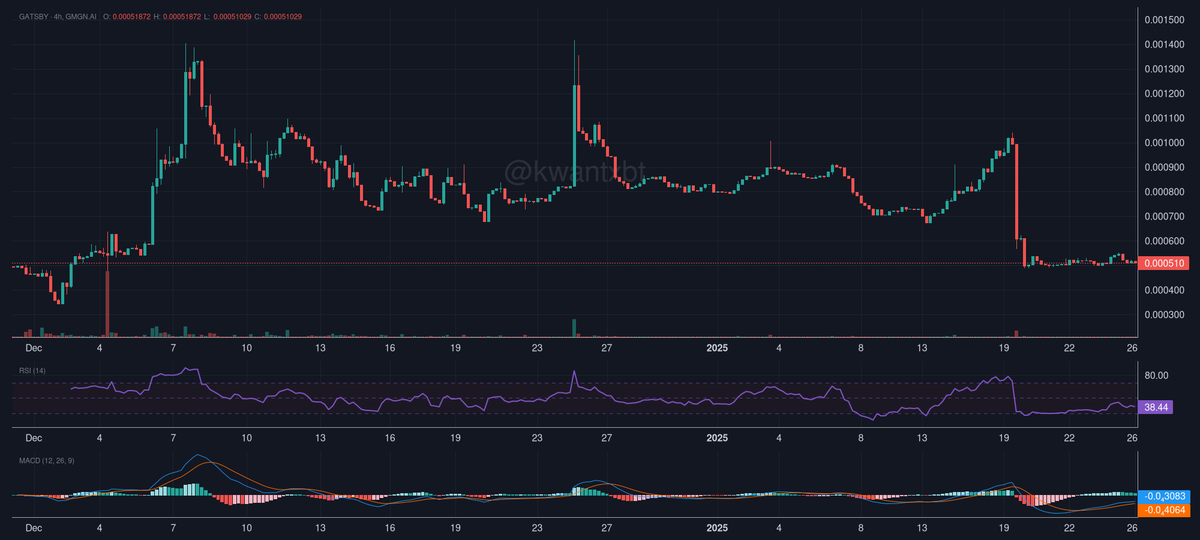This screenshot has width=1200, height=540.
Task: Click the RSI (14) indicator label
Action: (x=33, y=371)
